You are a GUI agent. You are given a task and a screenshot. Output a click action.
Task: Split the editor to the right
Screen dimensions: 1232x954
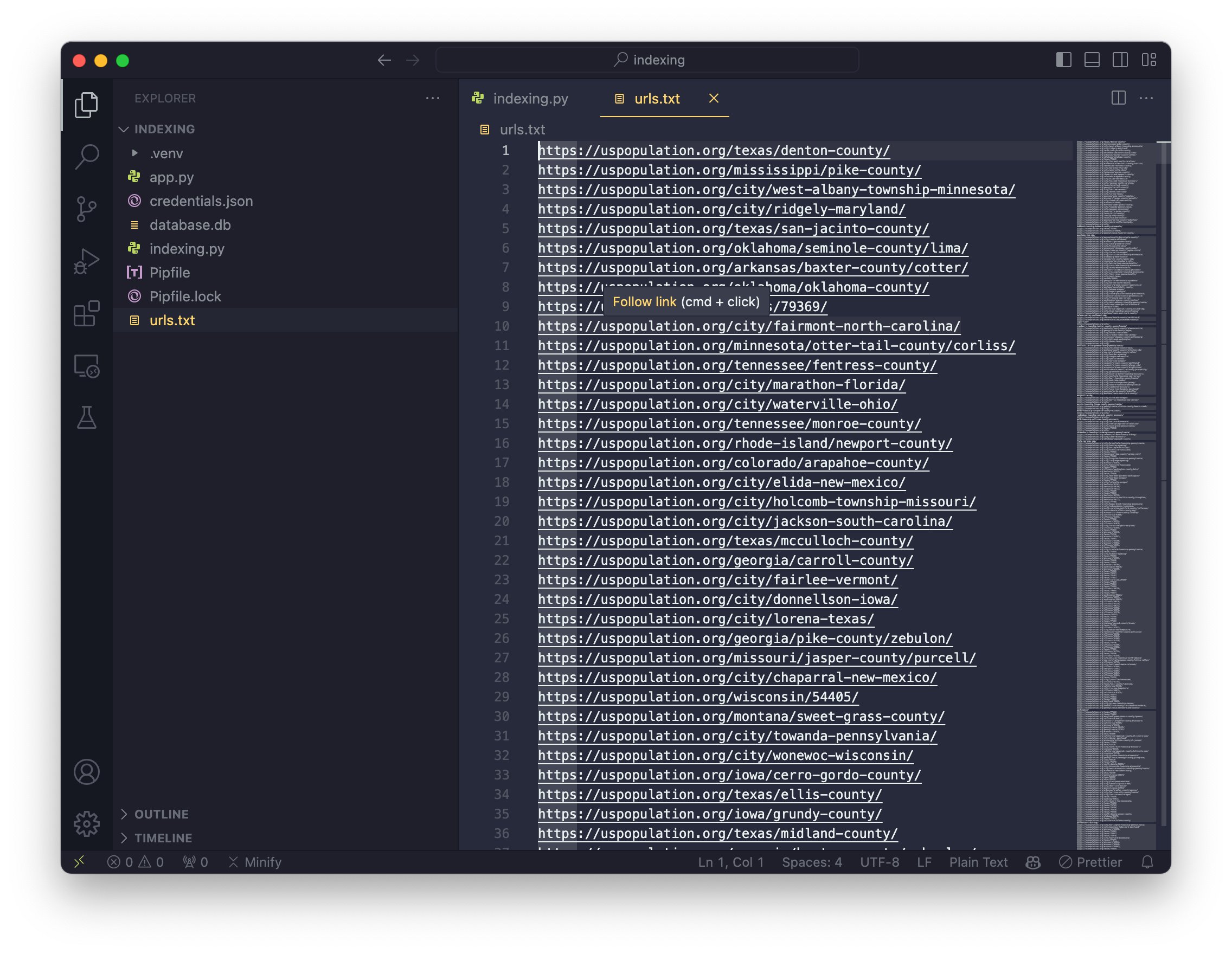click(x=1118, y=98)
